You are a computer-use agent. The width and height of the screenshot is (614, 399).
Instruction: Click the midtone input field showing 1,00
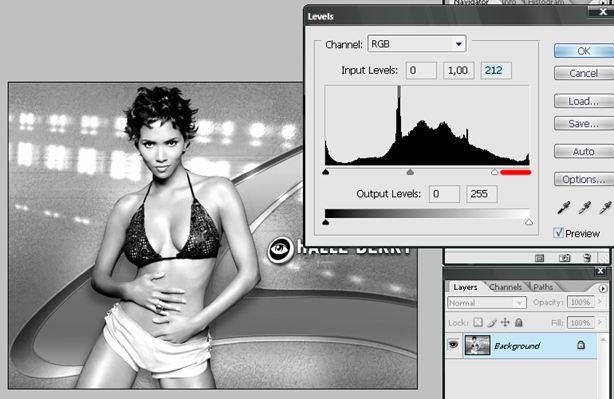(459, 70)
